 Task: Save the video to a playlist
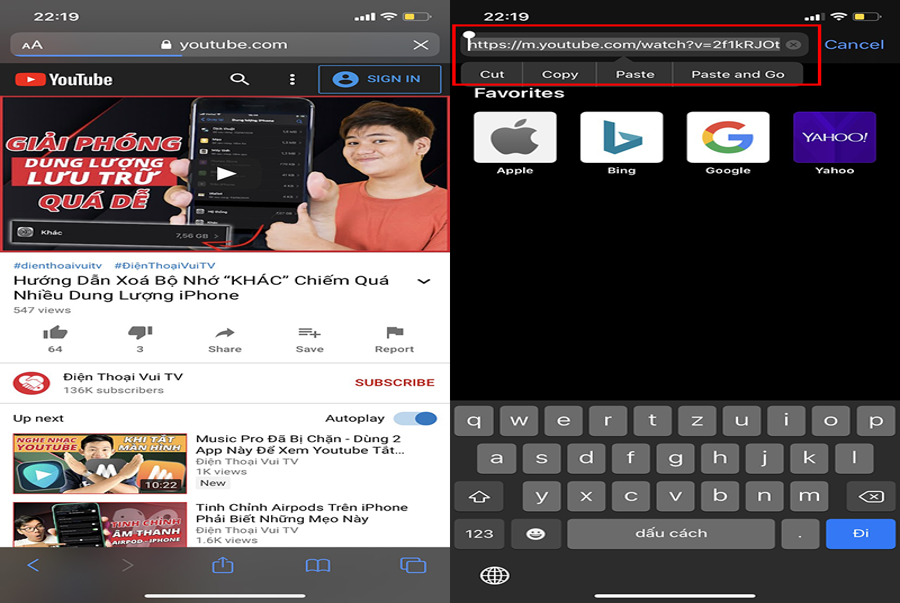[x=309, y=333]
